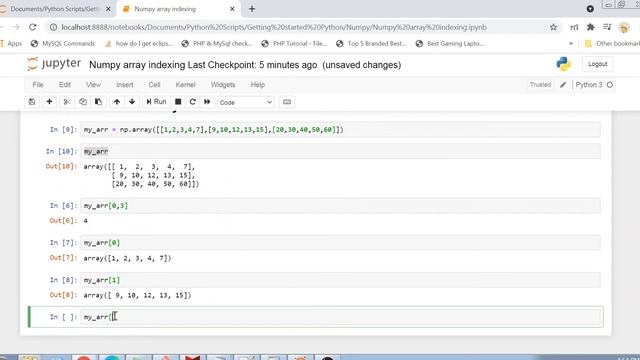The width and height of the screenshot is (640, 360).
Task: Open the browser profile avatar
Action: click(x=624, y=27)
